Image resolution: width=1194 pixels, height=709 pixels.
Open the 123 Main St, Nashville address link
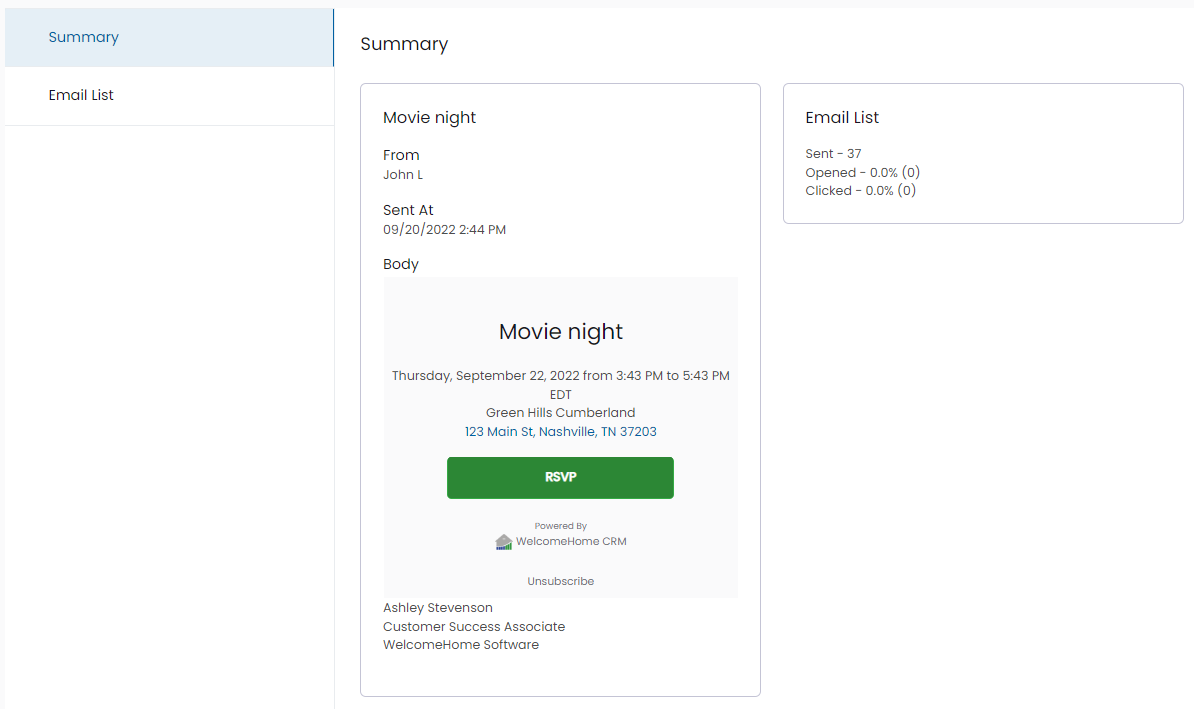click(560, 432)
